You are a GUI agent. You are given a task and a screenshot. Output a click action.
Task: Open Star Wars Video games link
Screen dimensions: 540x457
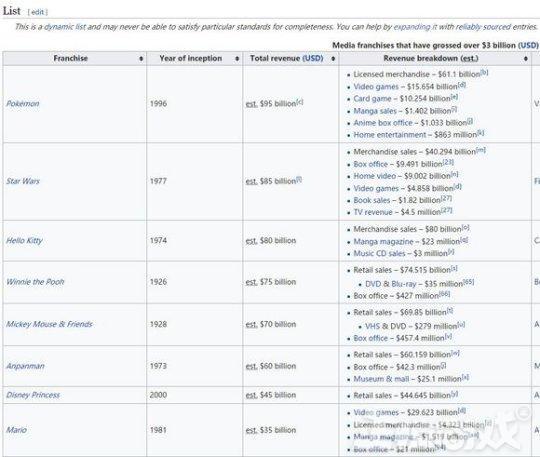pos(376,188)
